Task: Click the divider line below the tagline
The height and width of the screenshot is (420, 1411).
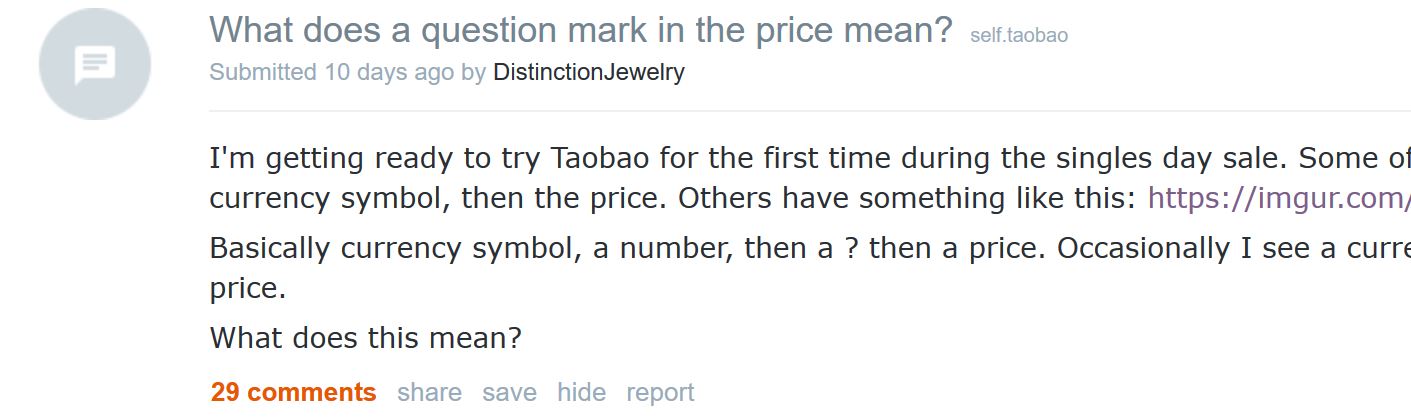Action: point(800,111)
